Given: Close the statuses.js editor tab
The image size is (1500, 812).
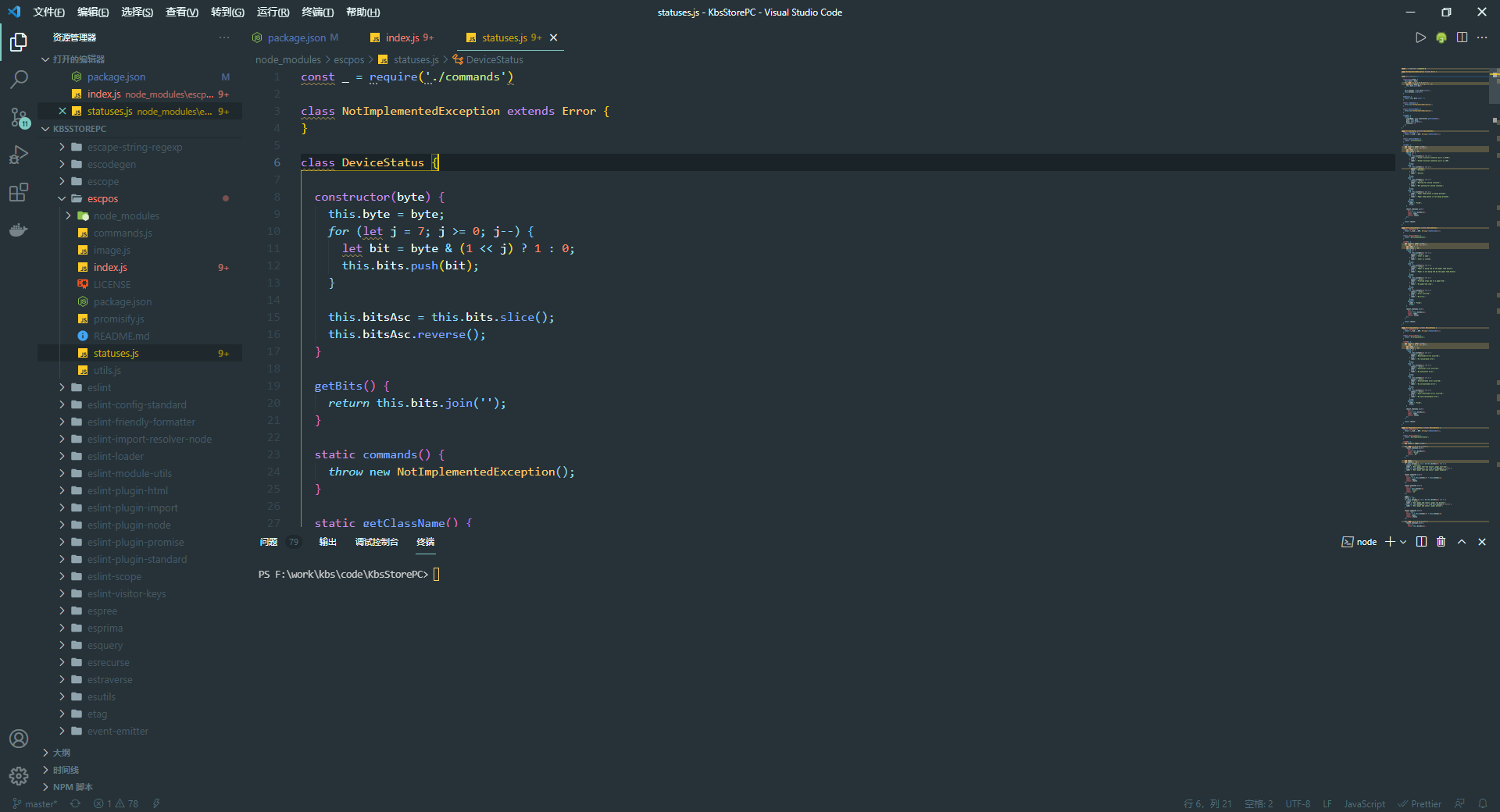Looking at the screenshot, I should click(x=553, y=37).
